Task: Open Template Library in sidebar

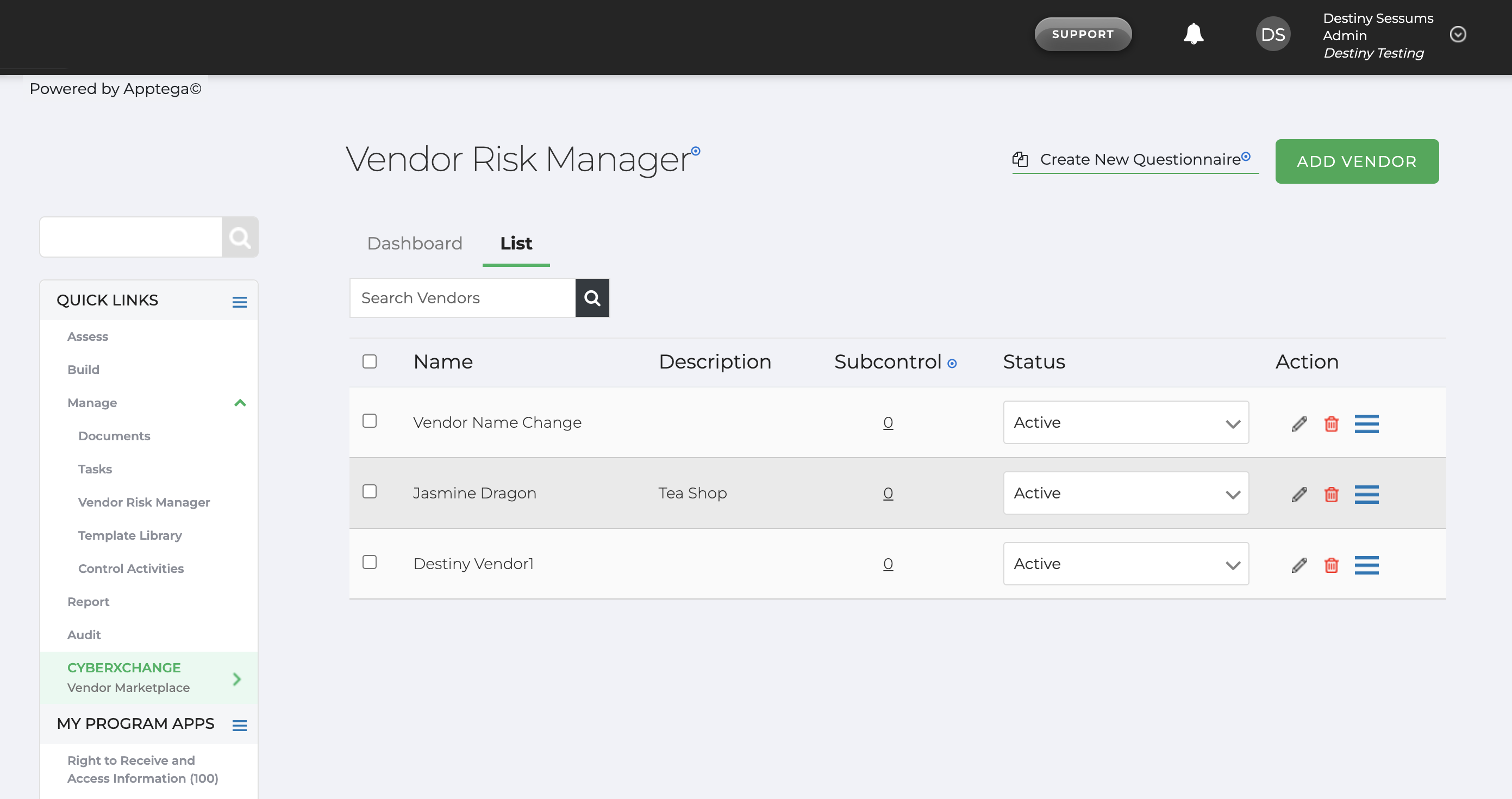Action: pos(130,535)
